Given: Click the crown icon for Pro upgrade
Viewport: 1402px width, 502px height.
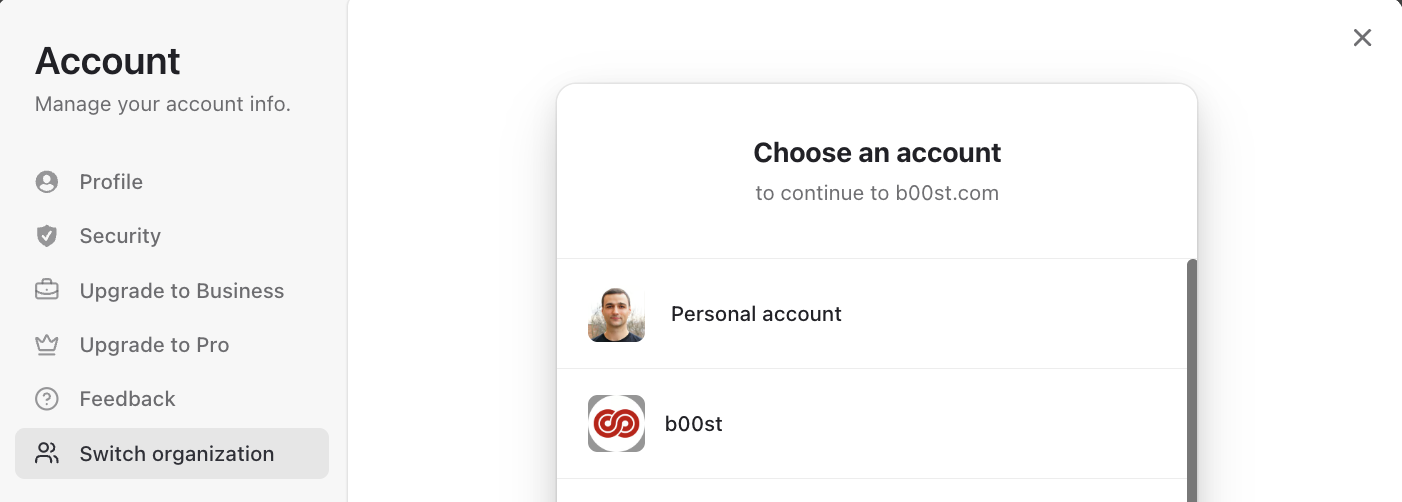Looking at the screenshot, I should (x=46, y=345).
